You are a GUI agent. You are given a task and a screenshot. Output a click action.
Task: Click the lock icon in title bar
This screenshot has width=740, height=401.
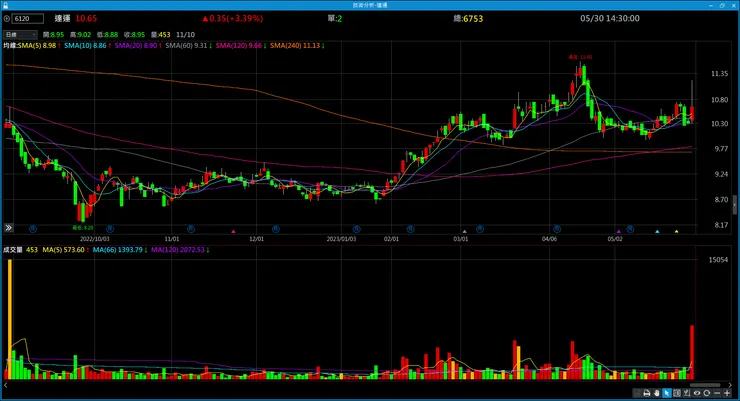click(5, 5)
